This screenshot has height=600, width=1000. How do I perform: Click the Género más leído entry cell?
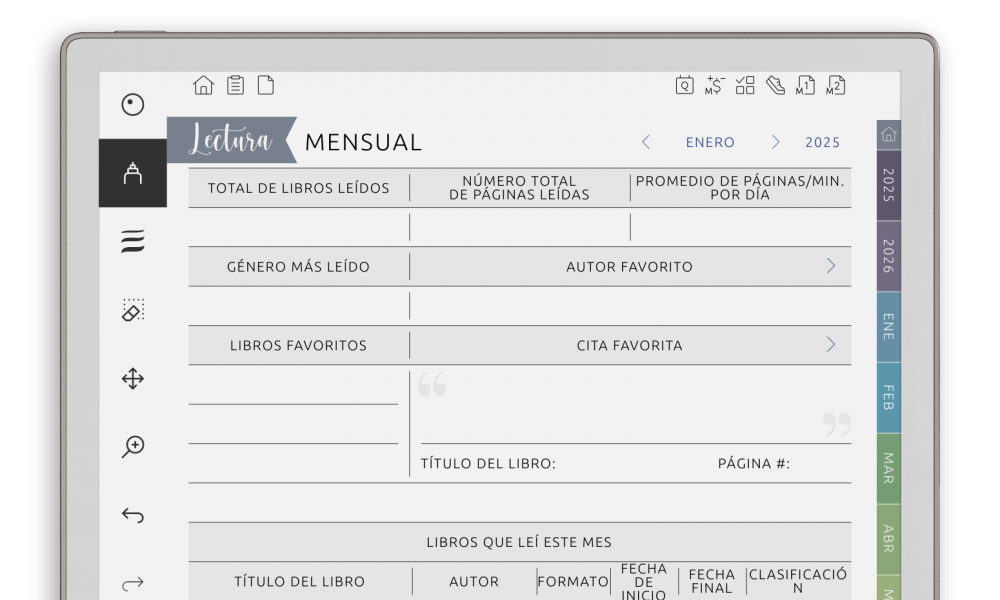point(298,306)
